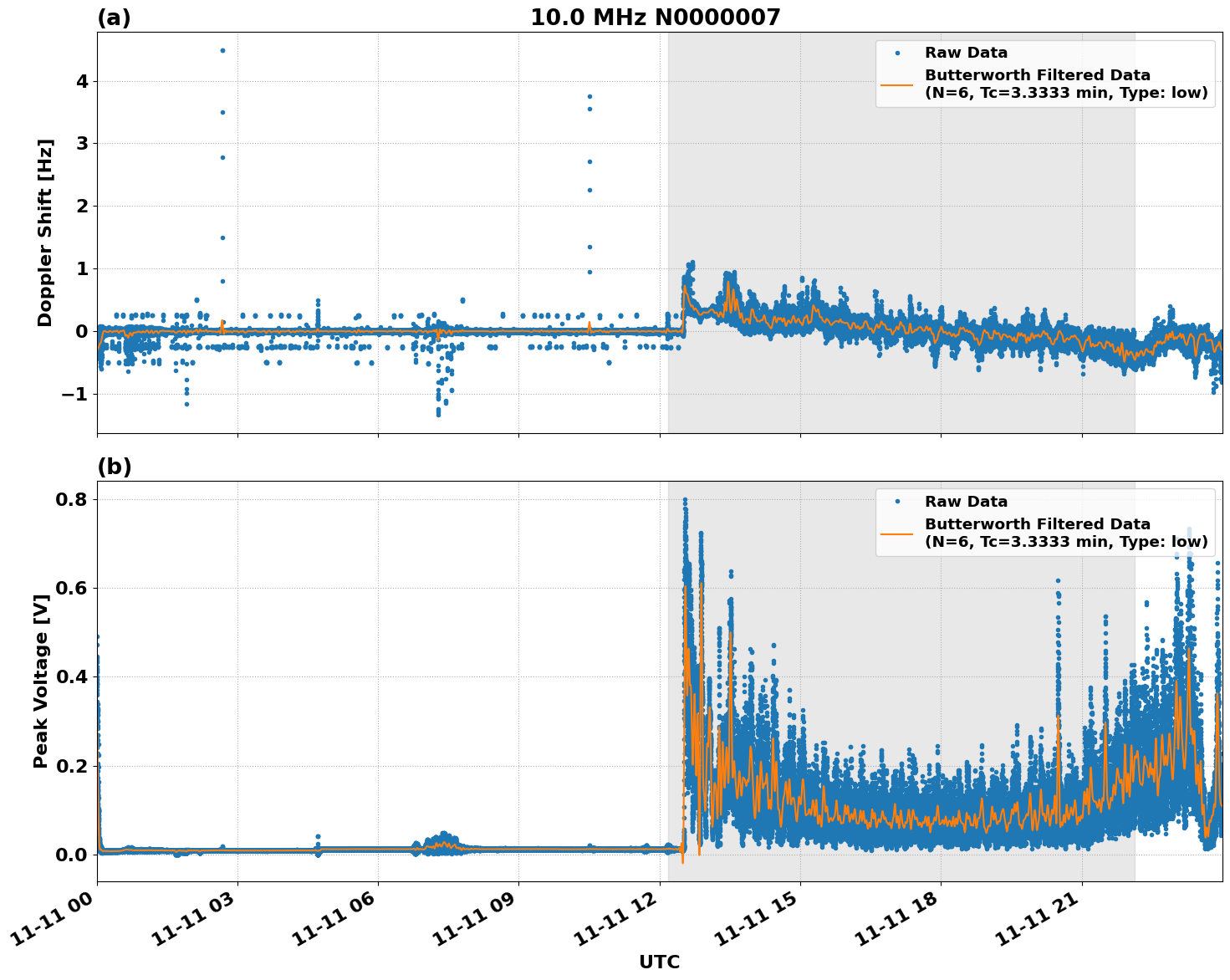Select the plot title 10.0 MHz N0000007

(655, 18)
